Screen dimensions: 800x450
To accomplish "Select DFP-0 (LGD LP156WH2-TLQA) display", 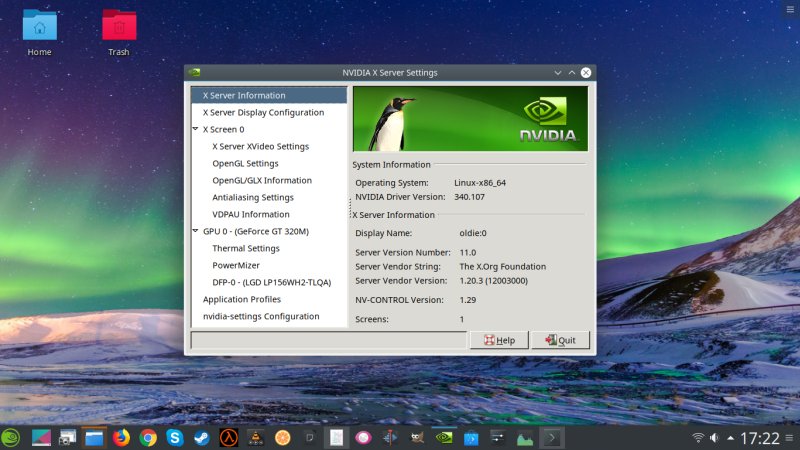I will click(x=269, y=282).
